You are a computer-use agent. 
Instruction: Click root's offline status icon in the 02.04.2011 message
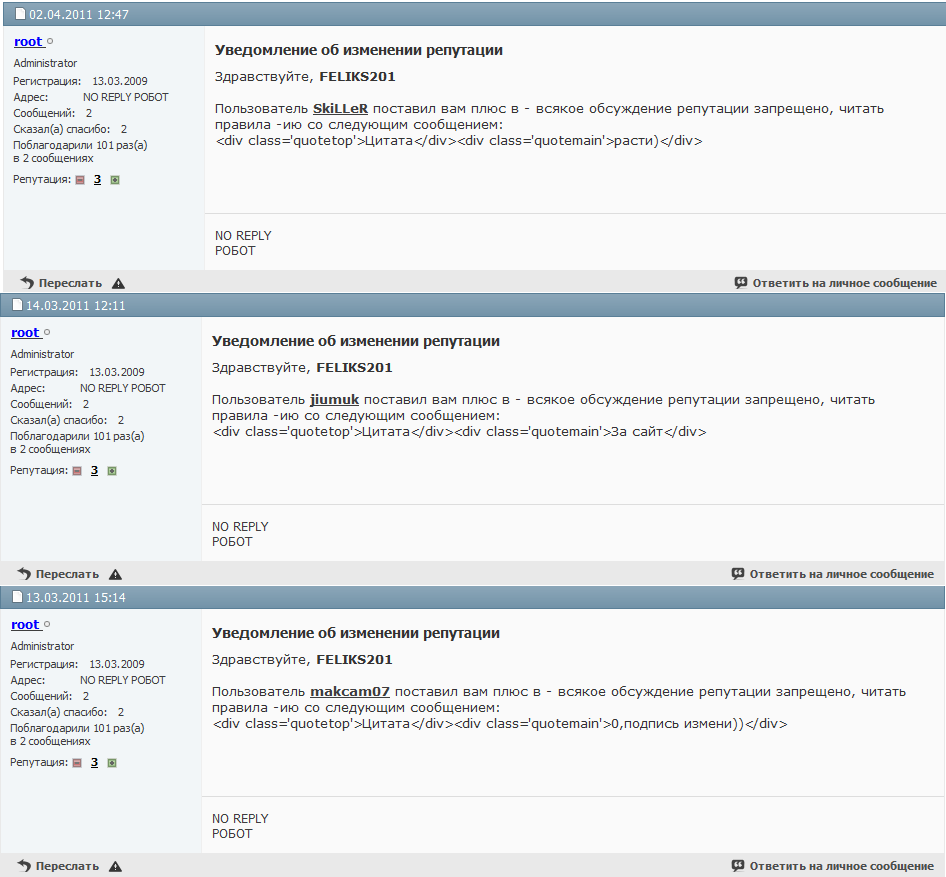50,42
